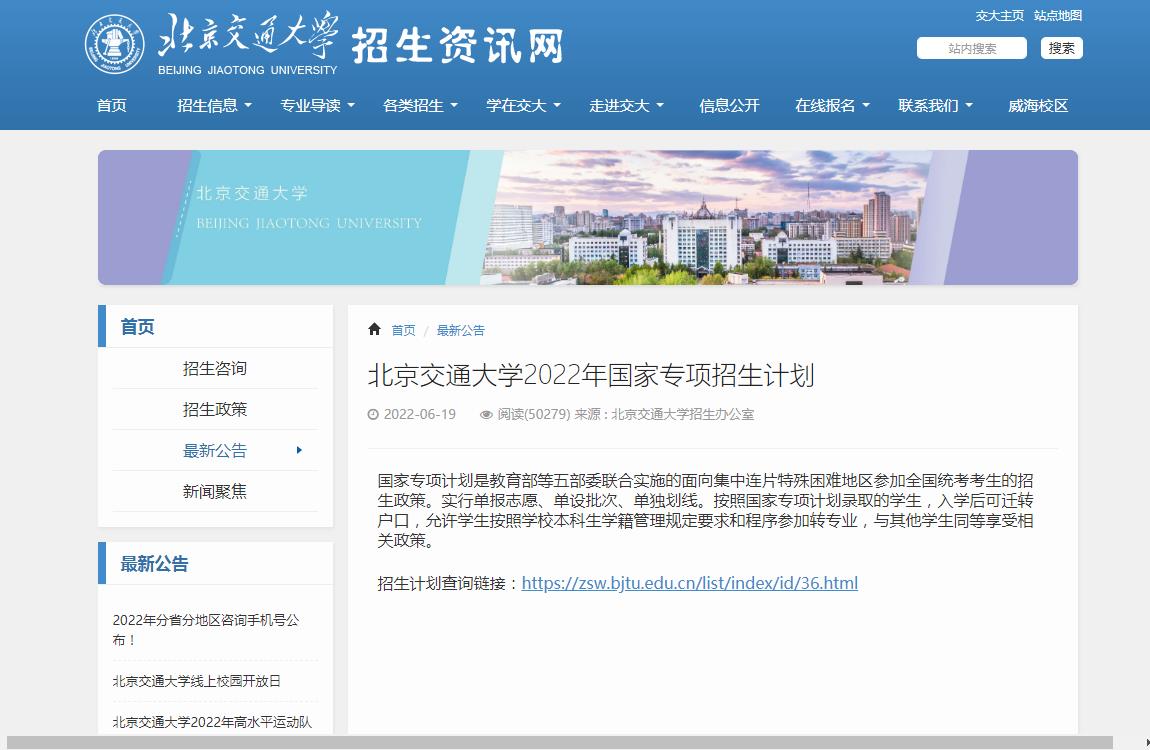Click the 搜索 search button
This screenshot has width=1150, height=750.
click(x=1061, y=48)
